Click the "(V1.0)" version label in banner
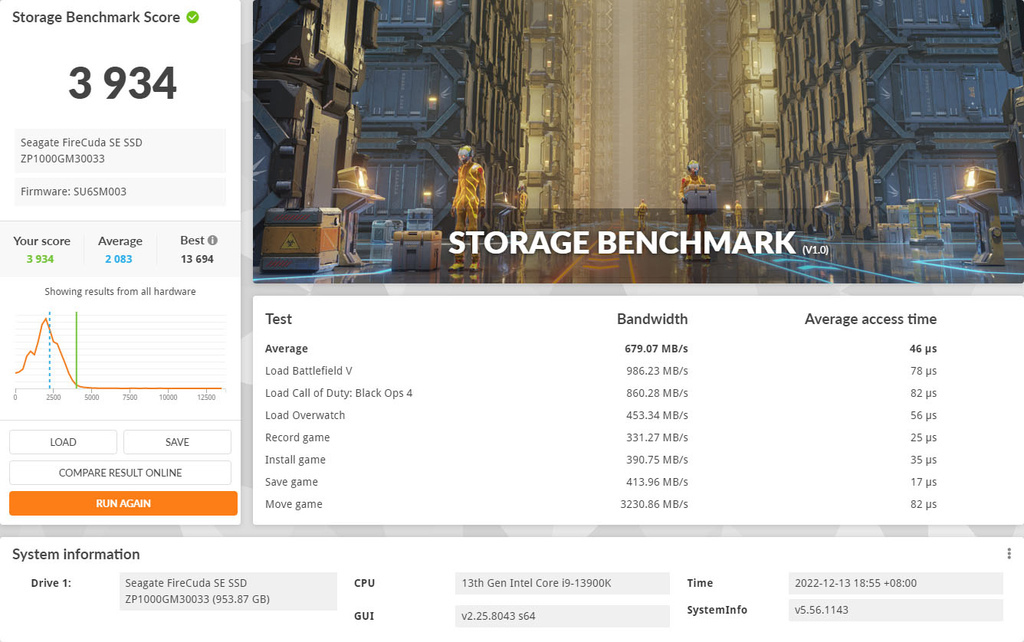Image resolution: width=1024 pixels, height=642 pixels. point(816,249)
